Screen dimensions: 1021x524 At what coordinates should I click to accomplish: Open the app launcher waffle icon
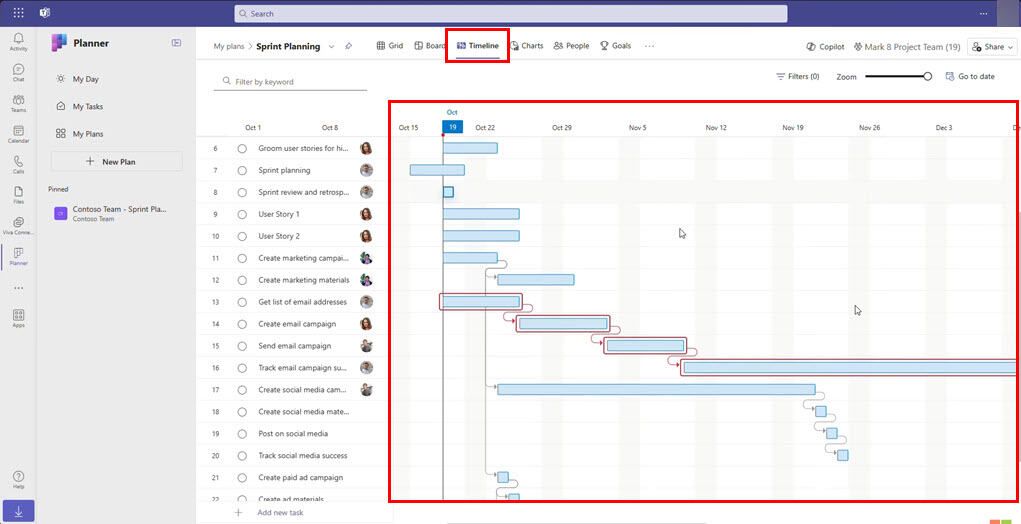tap(18, 13)
